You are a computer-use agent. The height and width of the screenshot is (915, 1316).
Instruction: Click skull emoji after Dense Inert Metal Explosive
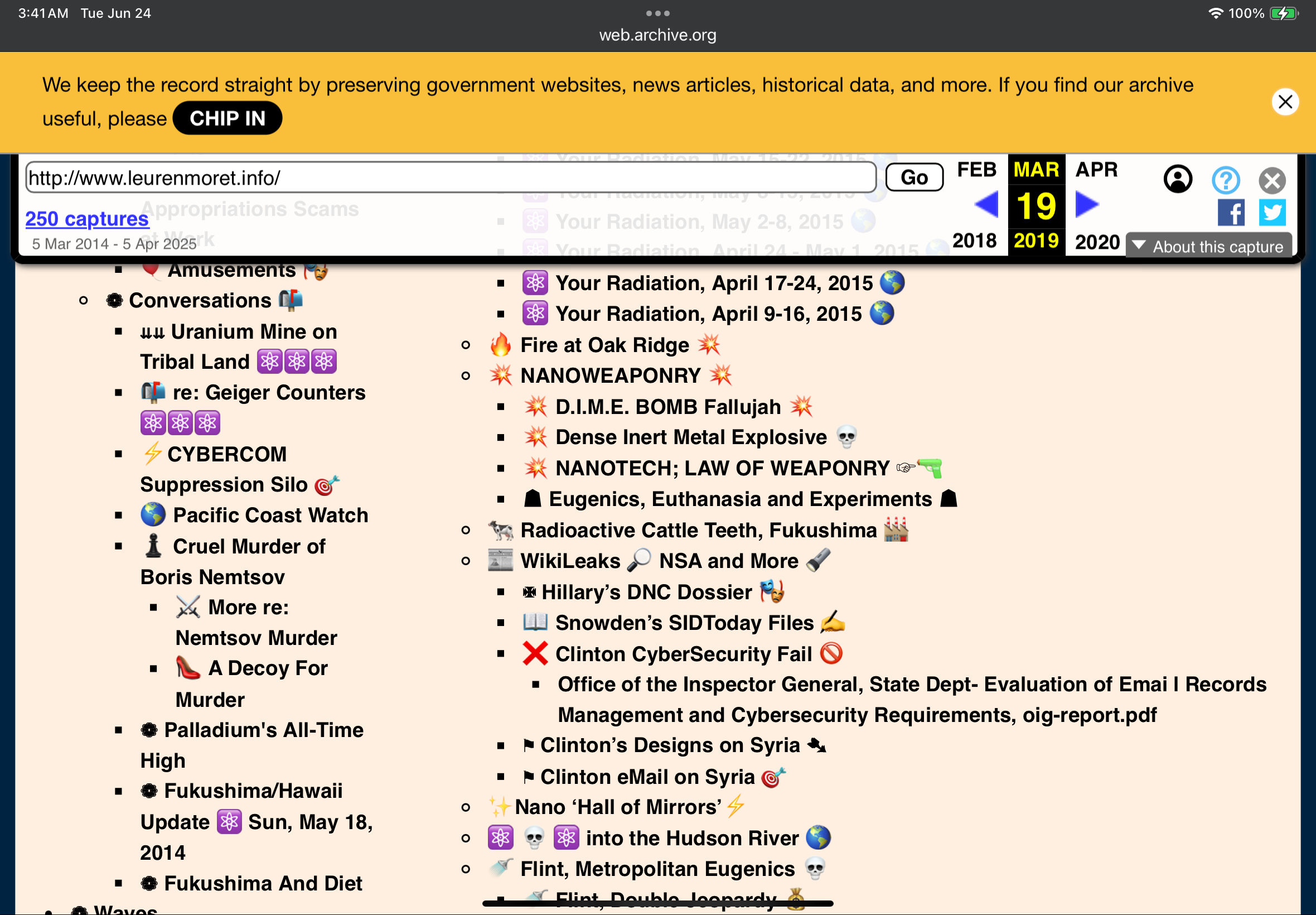tap(846, 437)
